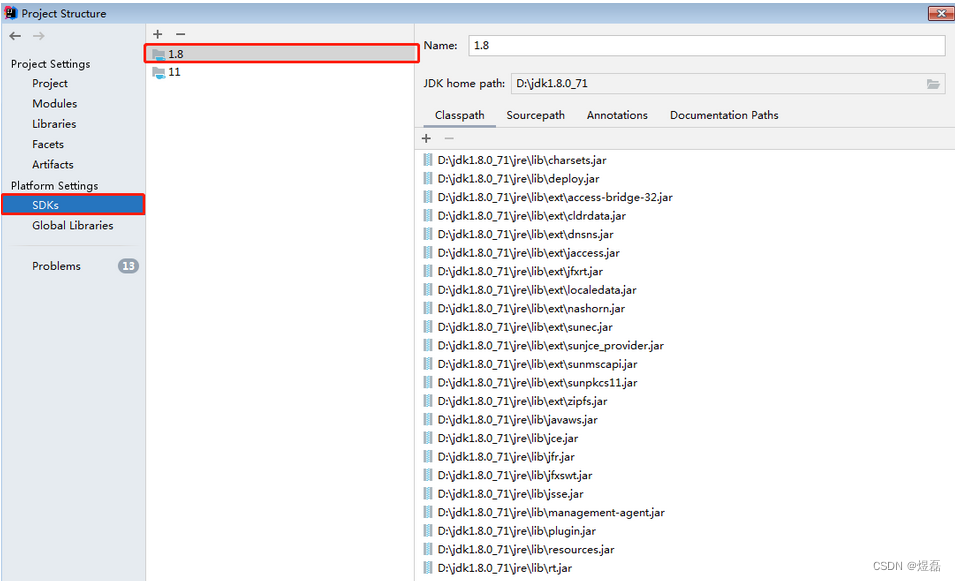Browse JDK home path via the folder icon

[x=934, y=84]
